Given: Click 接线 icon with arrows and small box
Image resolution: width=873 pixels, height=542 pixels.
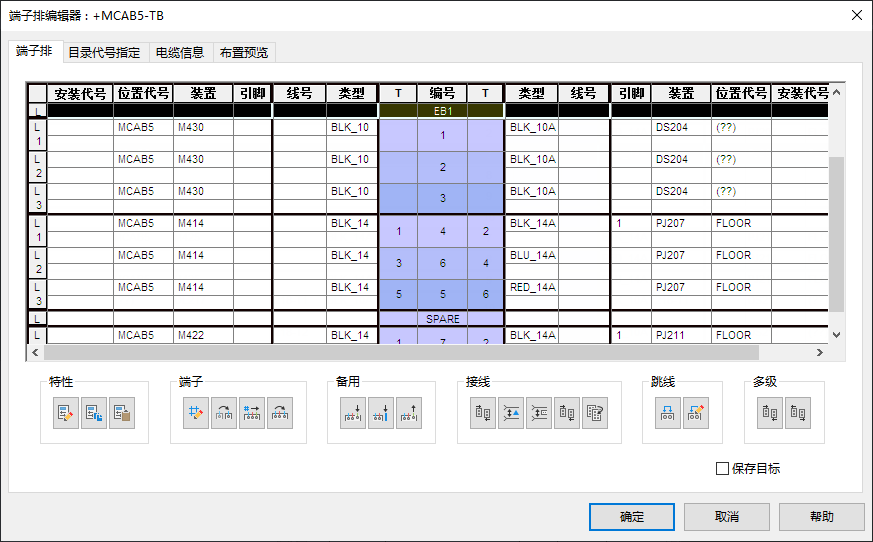Looking at the screenshot, I should point(539,413).
